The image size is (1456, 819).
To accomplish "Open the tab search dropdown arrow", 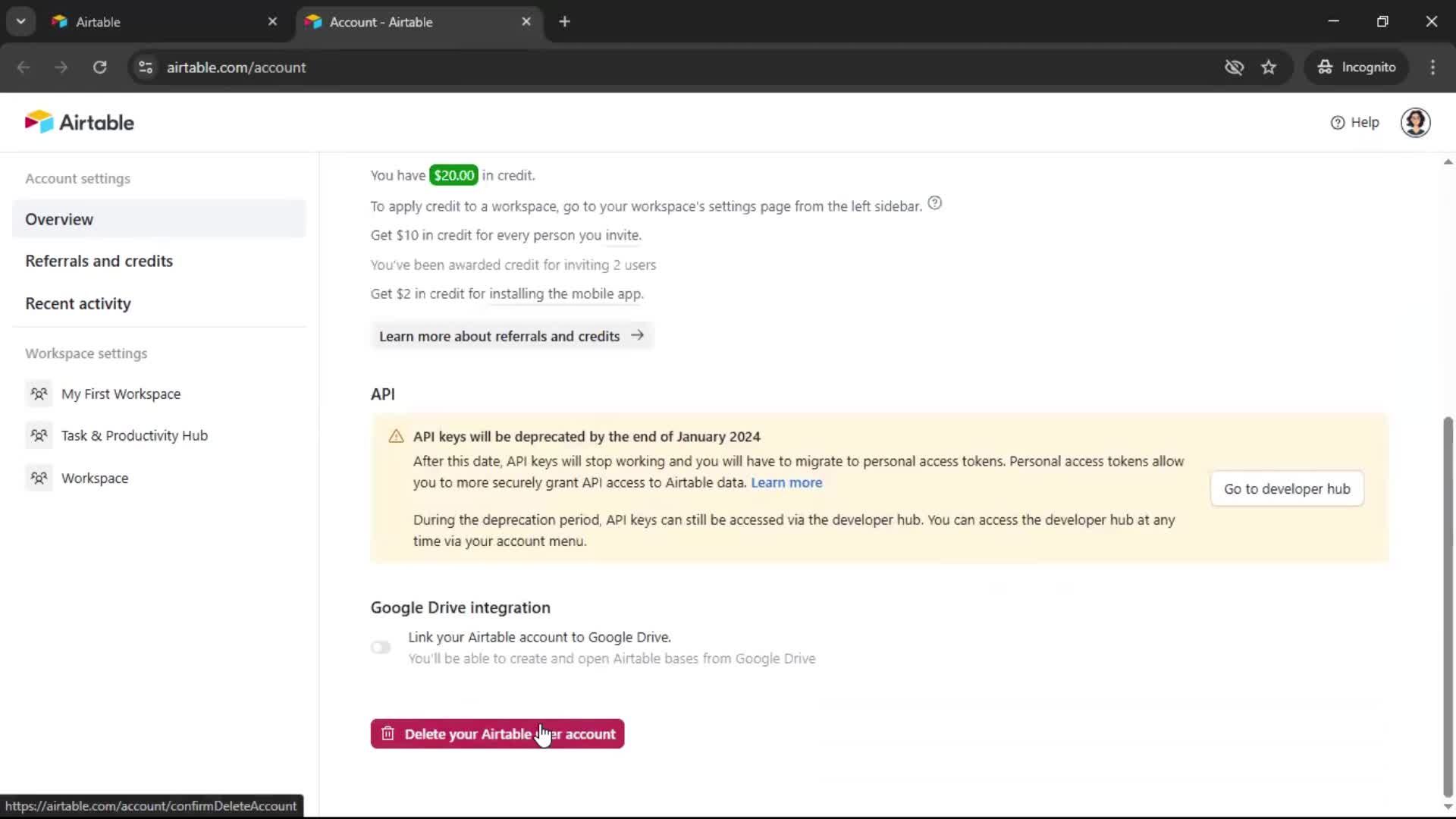I will pos(20,21).
